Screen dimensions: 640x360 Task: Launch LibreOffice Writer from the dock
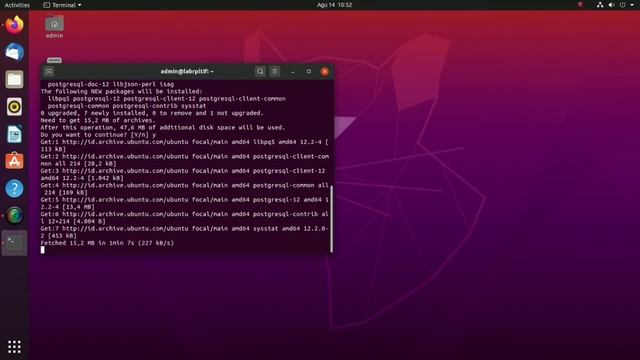pos(14,134)
